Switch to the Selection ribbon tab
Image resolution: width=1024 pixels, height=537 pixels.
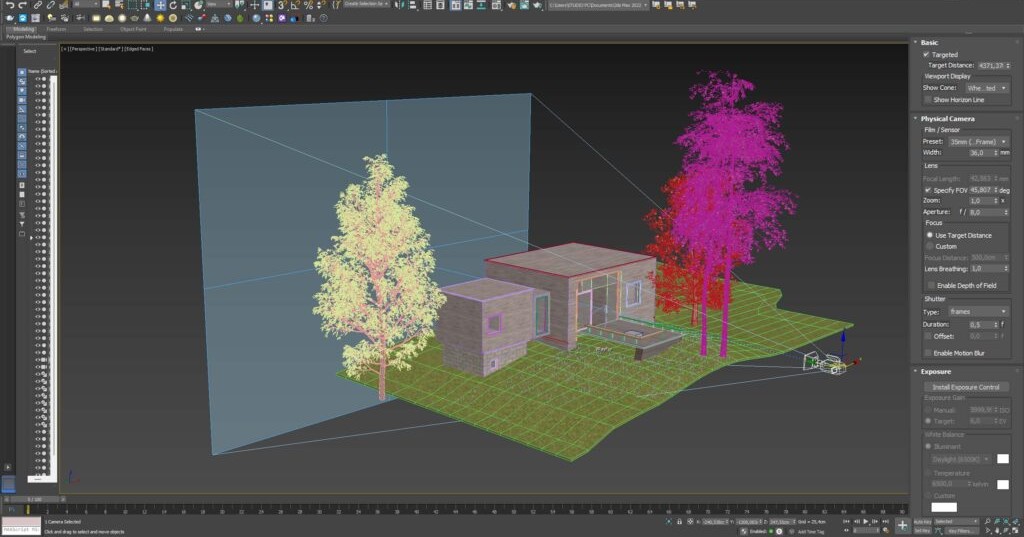[x=93, y=29]
